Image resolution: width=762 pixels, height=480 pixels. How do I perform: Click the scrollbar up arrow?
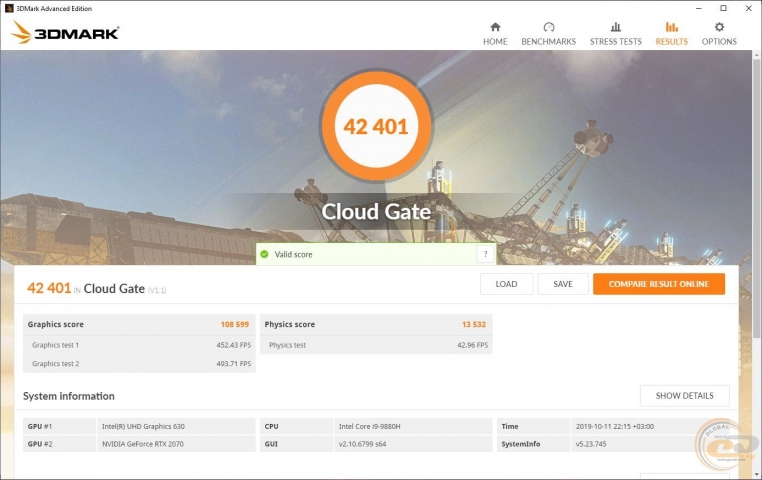pos(757,55)
